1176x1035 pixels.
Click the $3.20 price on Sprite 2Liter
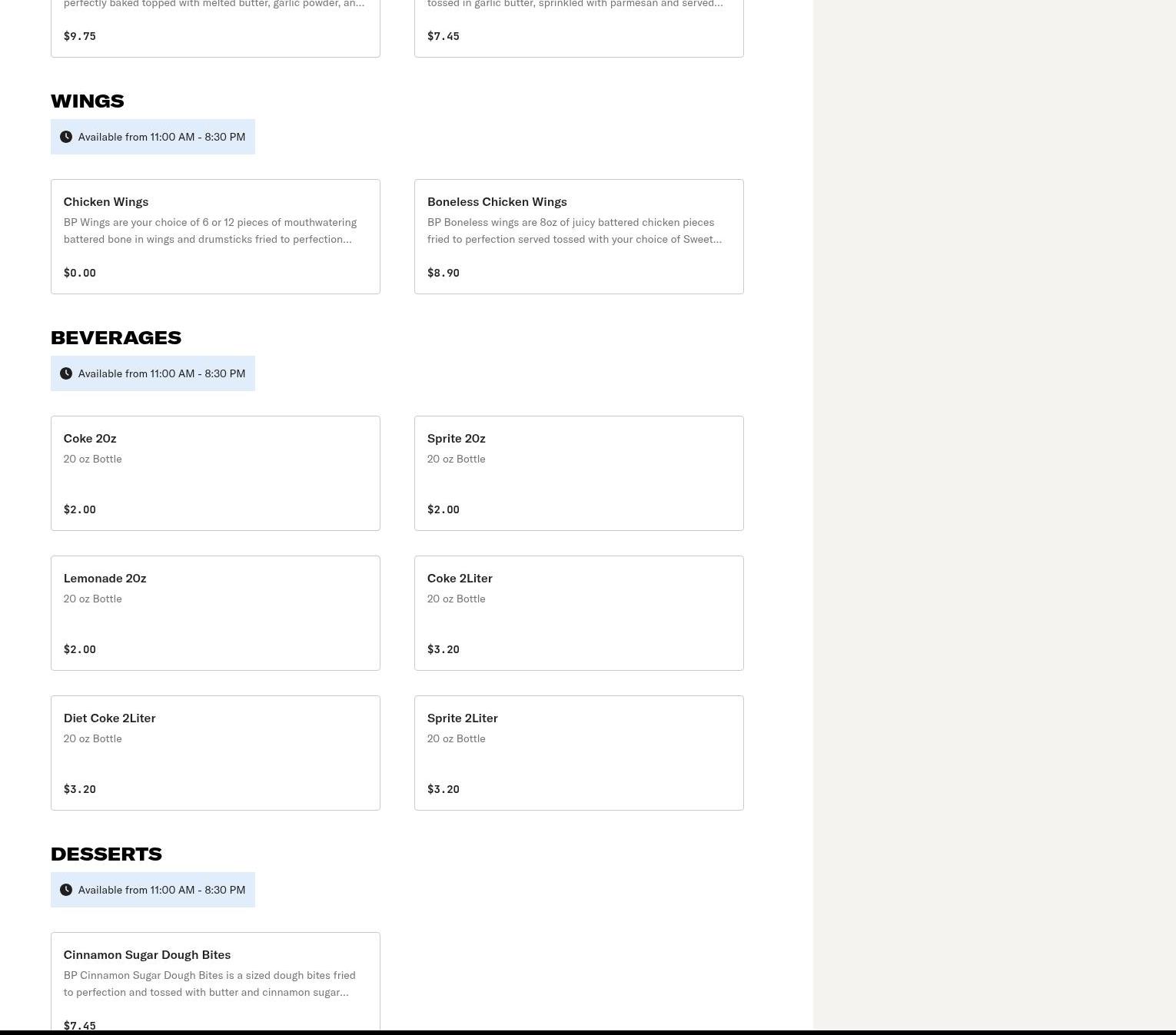(443, 789)
